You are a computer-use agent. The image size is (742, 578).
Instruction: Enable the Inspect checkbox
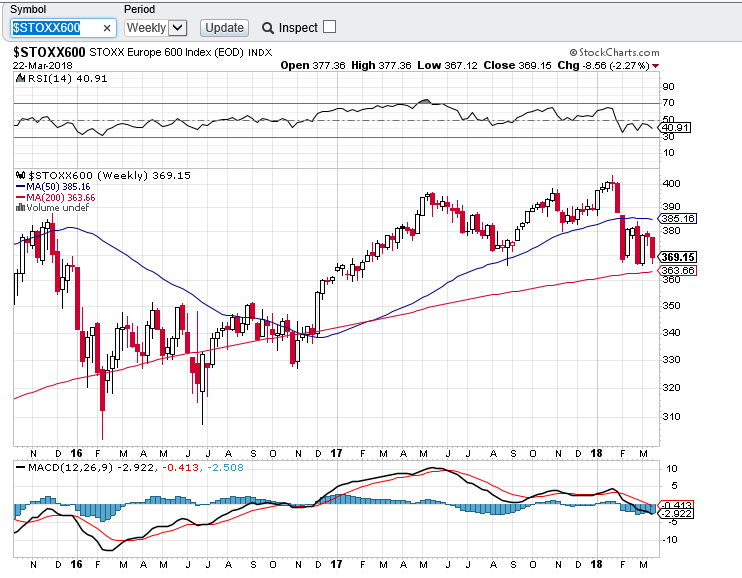coord(330,27)
